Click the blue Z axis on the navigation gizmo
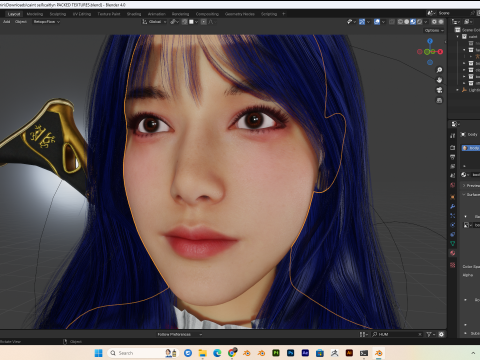Screen dimensions: 480x360 (x=430, y=41)
